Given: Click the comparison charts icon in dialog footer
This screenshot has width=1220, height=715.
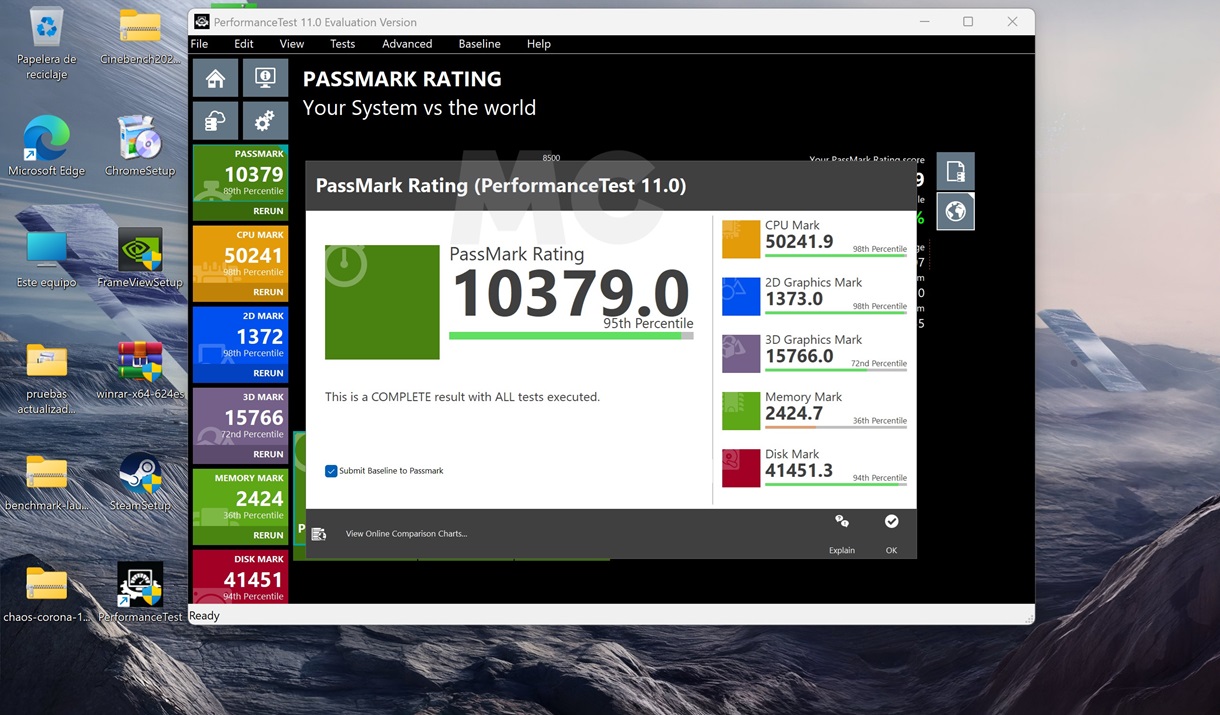Looking at the screenshot, I should point(319,534).
